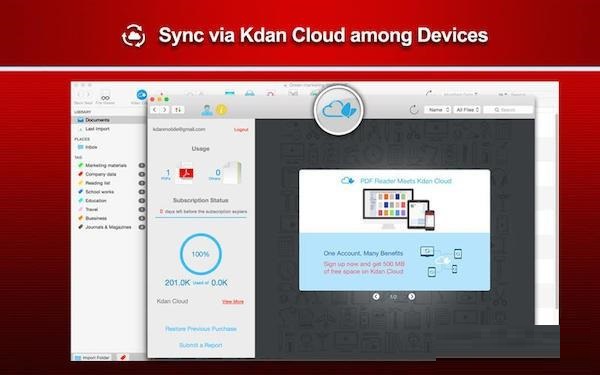Click the Search field in Kdan Cloud window
The width and height of the screenshot is (600, 375).
pyautogui.click(x=508, y=110)
